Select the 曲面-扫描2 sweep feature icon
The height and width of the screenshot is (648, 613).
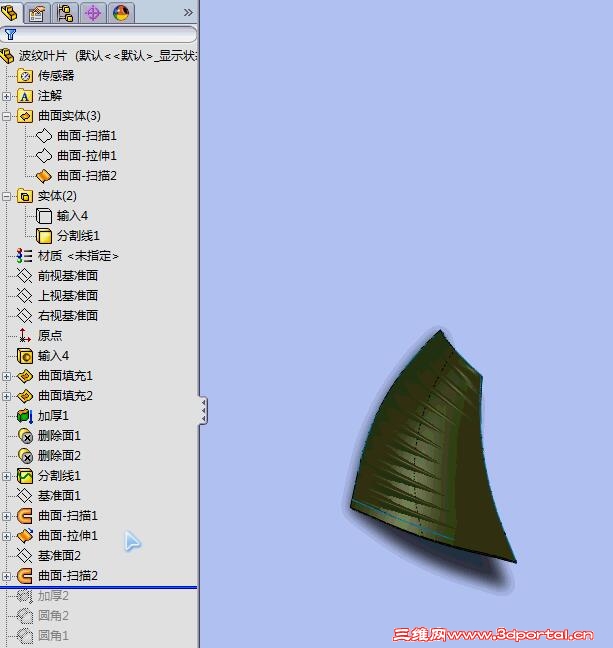[25, 576]
